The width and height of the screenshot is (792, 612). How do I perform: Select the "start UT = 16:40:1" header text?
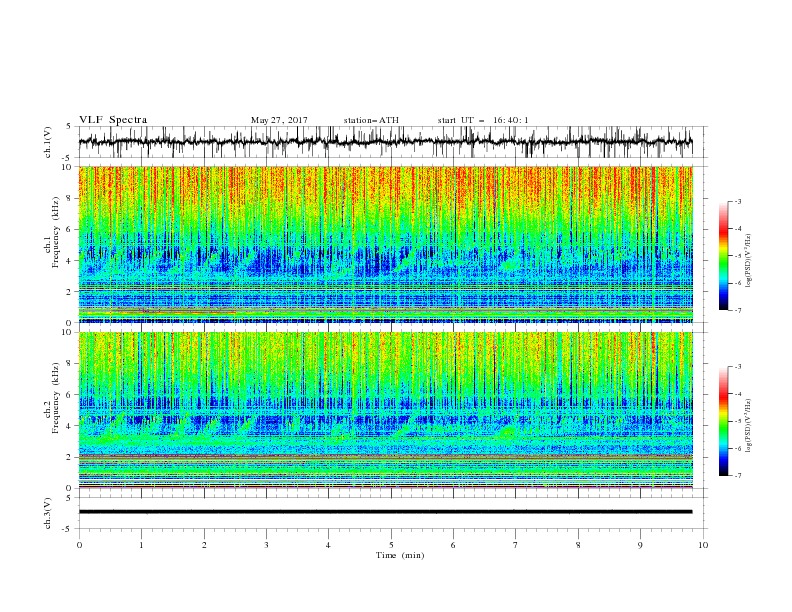[x=483, y=120]
